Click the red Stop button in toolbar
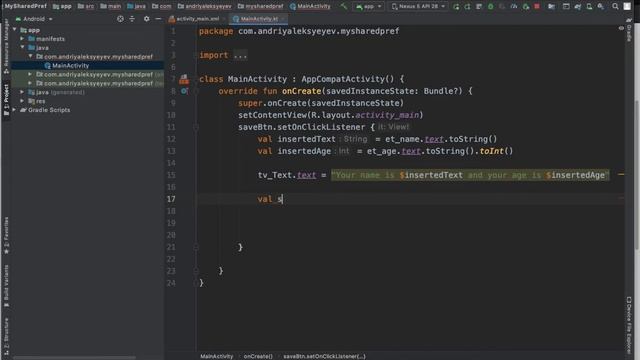 coord(537,7)
